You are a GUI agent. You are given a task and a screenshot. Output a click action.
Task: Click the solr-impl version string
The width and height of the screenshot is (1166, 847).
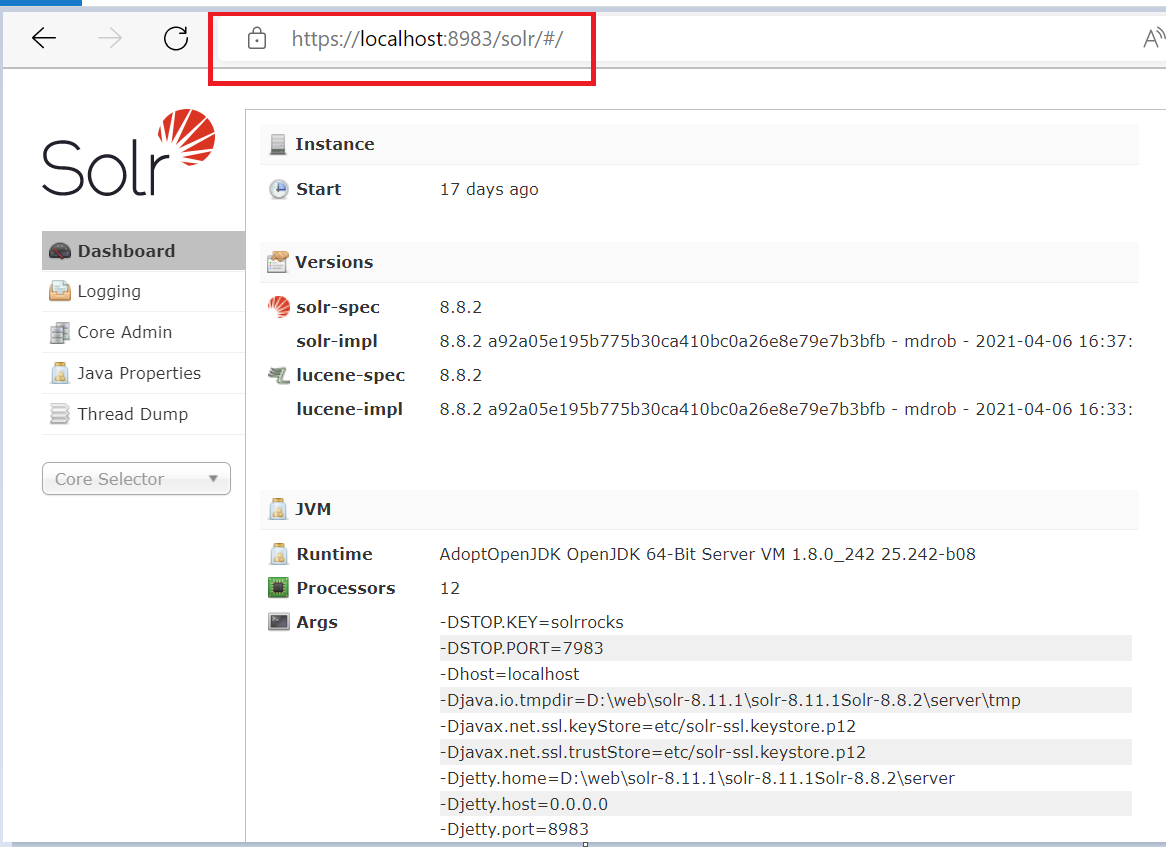[786, 341]
